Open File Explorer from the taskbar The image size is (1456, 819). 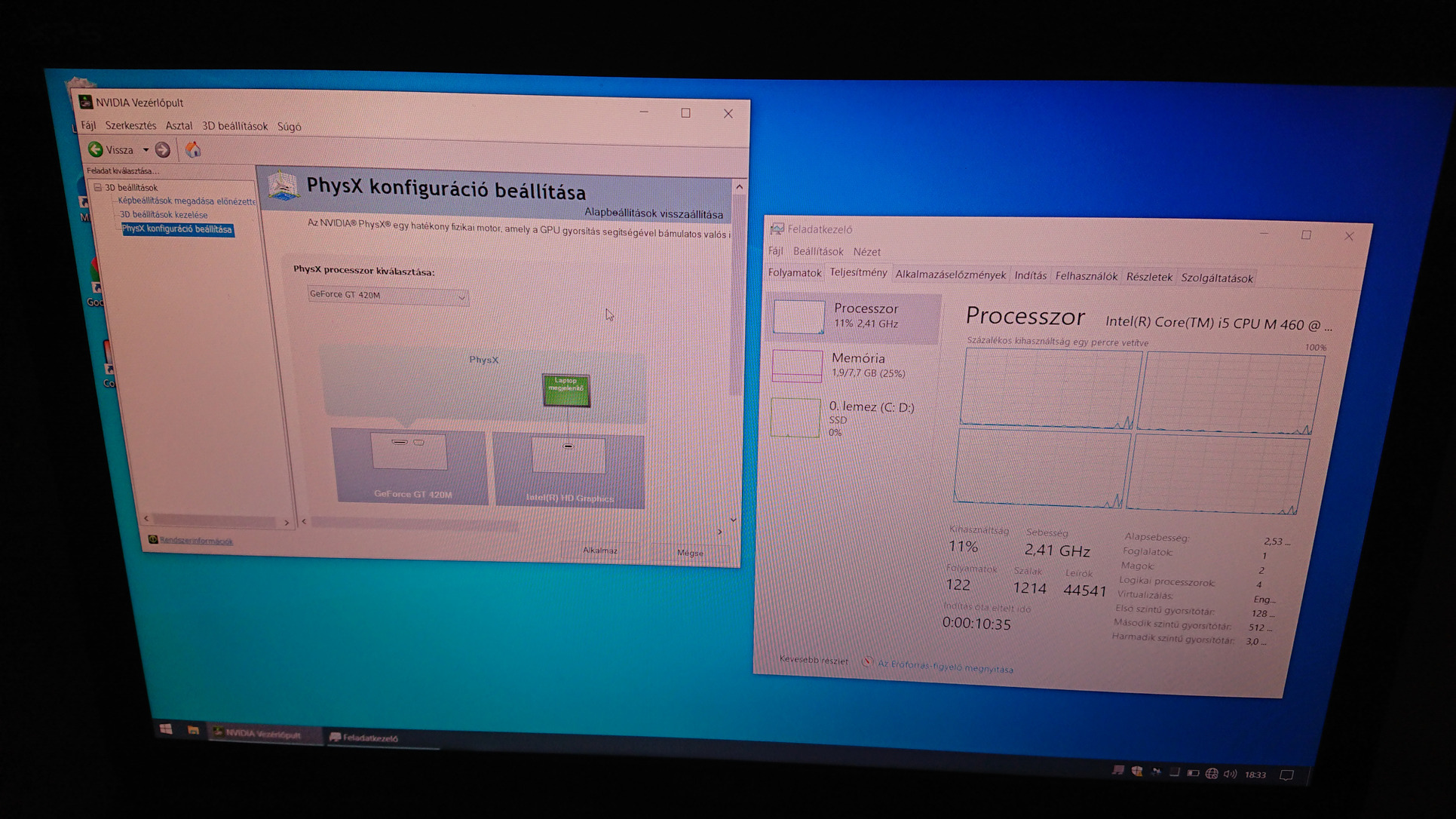pos(194,730)
